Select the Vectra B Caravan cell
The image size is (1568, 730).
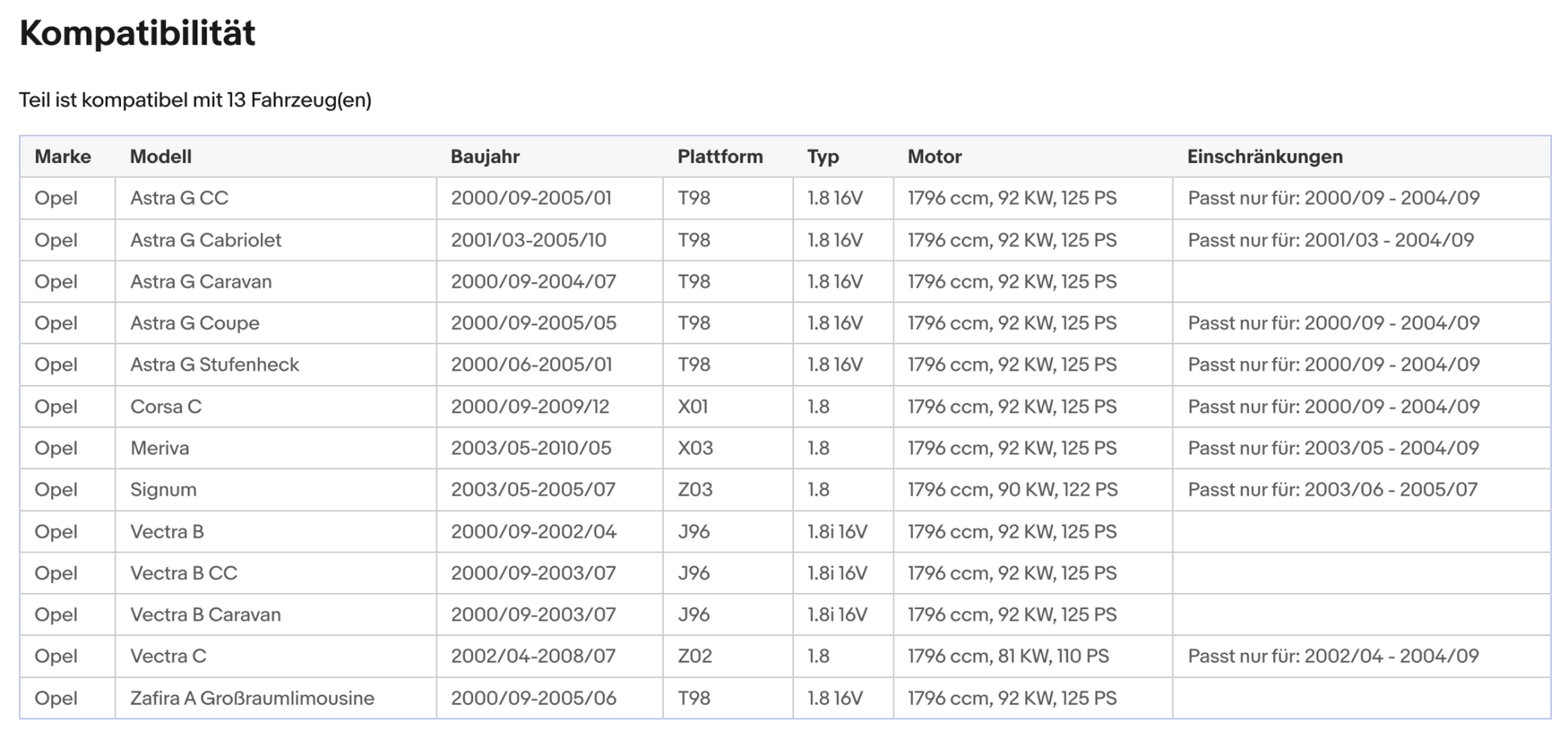coord(205,615)
